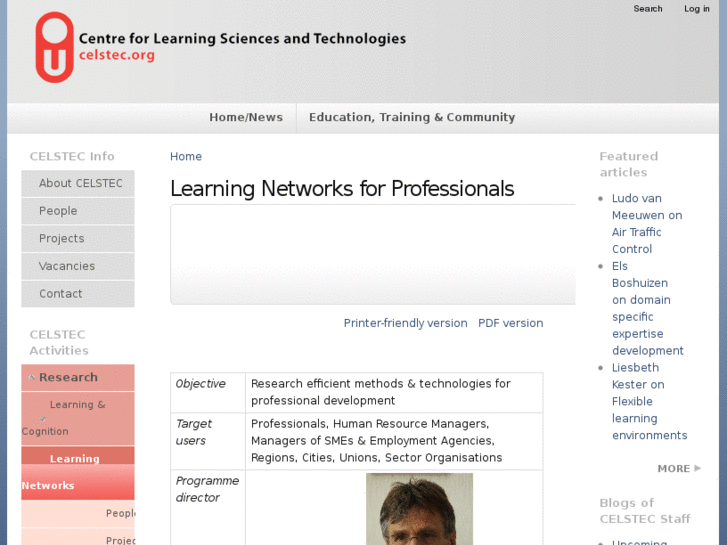Go to Projects in CELSTEC Info
Viewport: 727px width, 545px height.
[x=61, y=238]
